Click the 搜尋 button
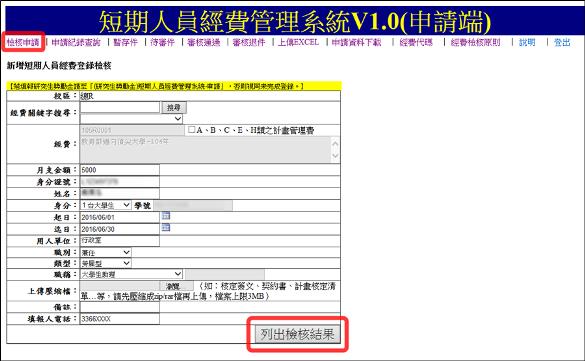 tap(174, 108)
